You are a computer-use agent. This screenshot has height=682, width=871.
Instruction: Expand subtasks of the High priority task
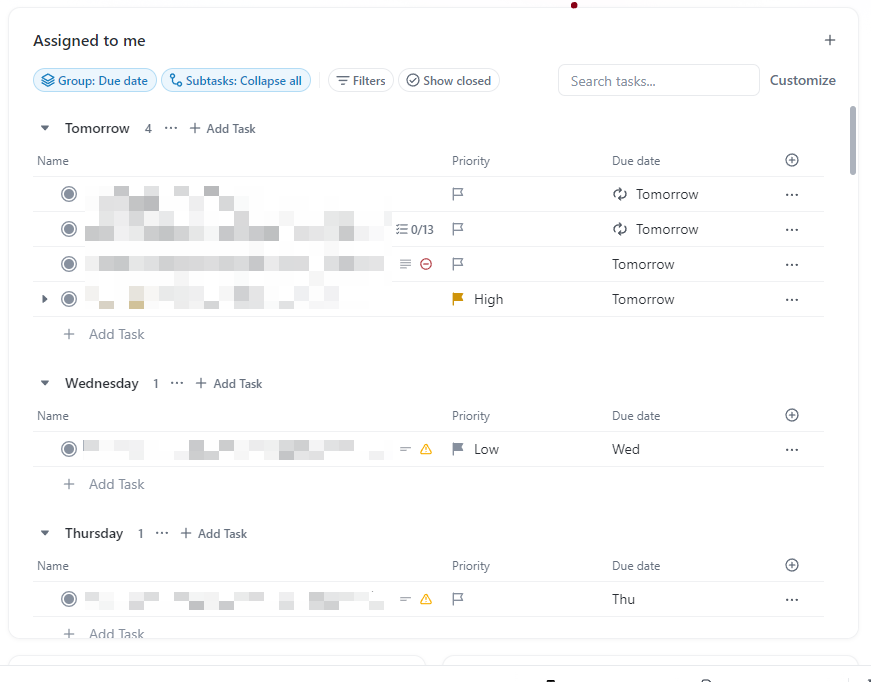pos(45,299)
